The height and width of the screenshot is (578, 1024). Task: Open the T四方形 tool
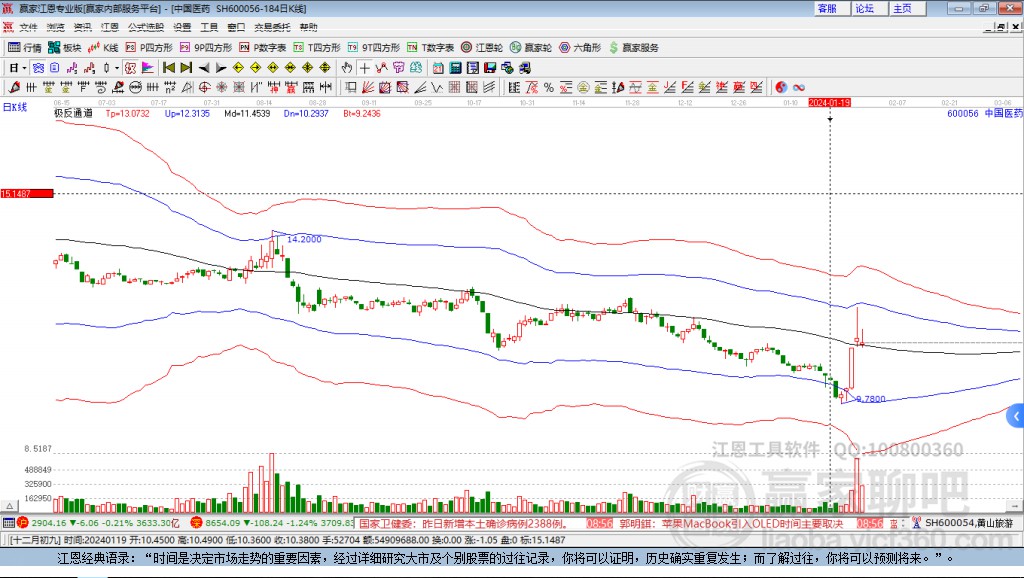point(317,47)
